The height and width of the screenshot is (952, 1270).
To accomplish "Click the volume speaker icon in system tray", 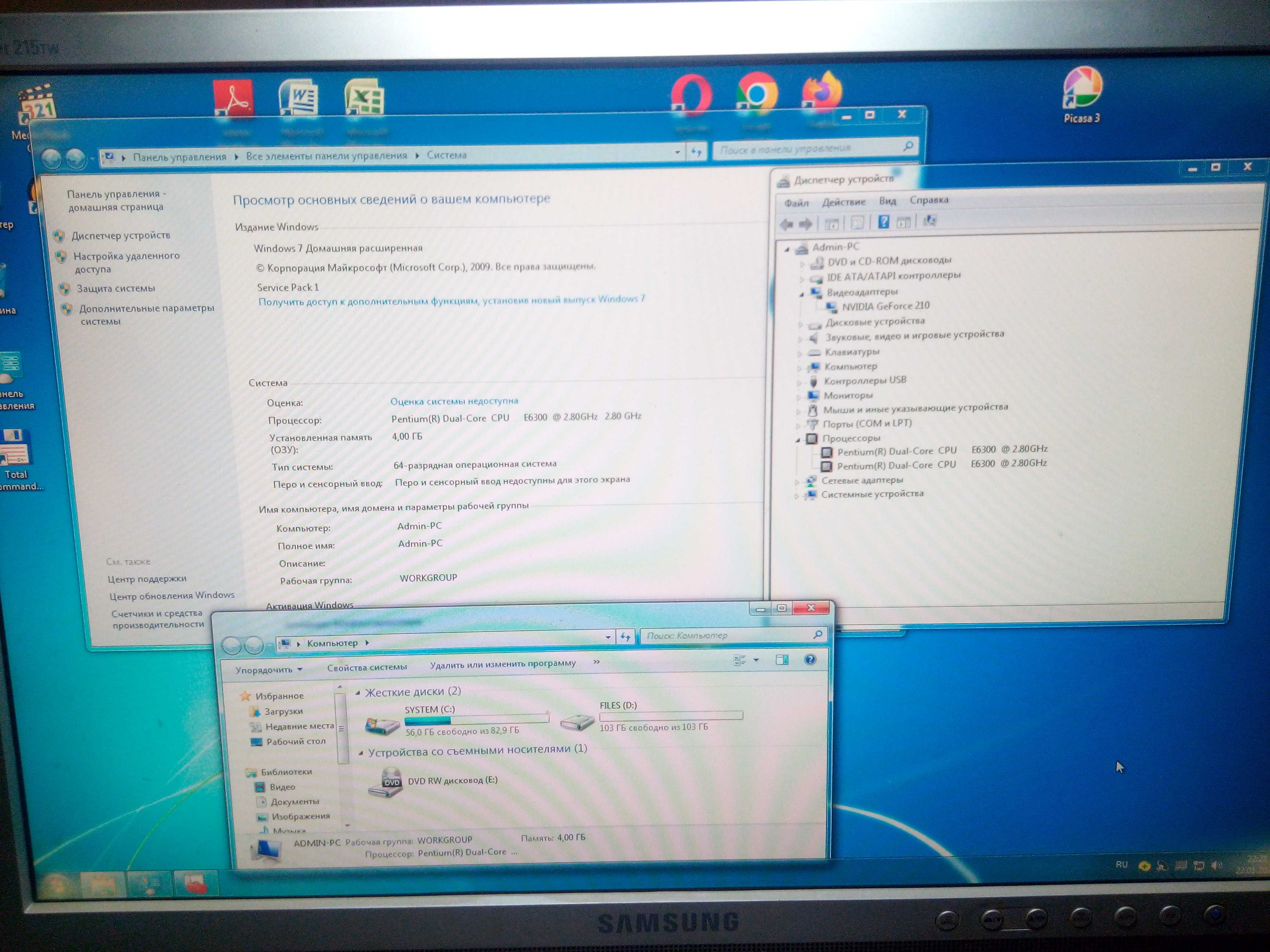I will (1217, 865).
